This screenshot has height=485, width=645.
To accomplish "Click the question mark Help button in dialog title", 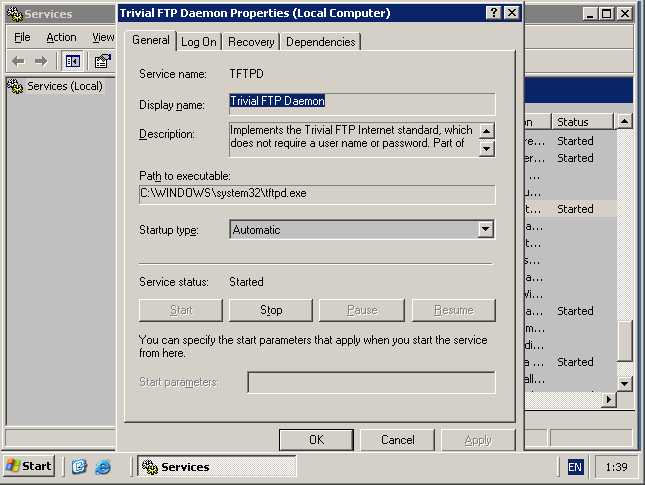I will pos(494,13).
